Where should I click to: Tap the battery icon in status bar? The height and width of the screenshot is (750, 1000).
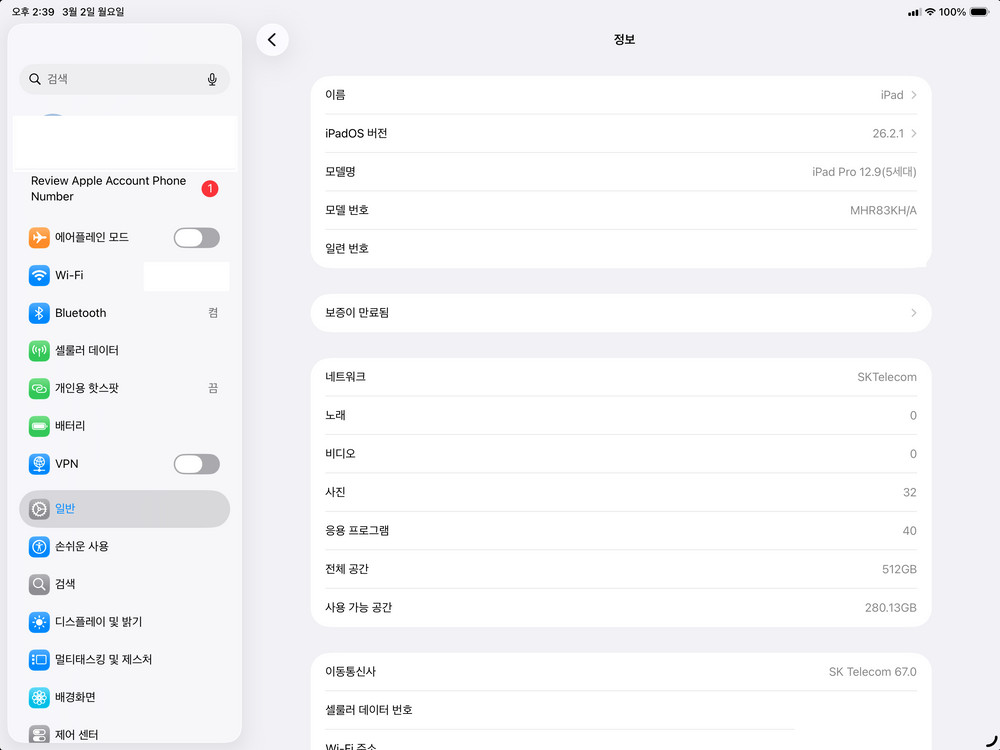[978, 12]
